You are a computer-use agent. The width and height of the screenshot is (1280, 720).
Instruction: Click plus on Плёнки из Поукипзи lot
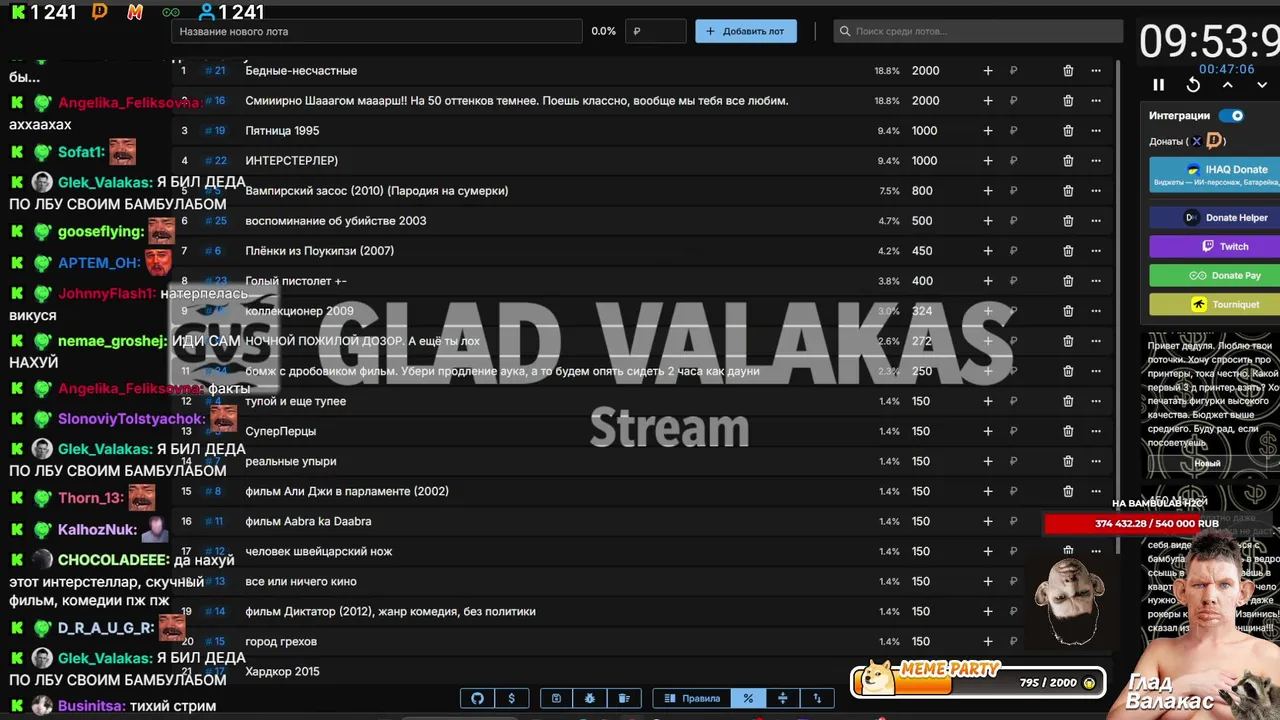[988, 251]
